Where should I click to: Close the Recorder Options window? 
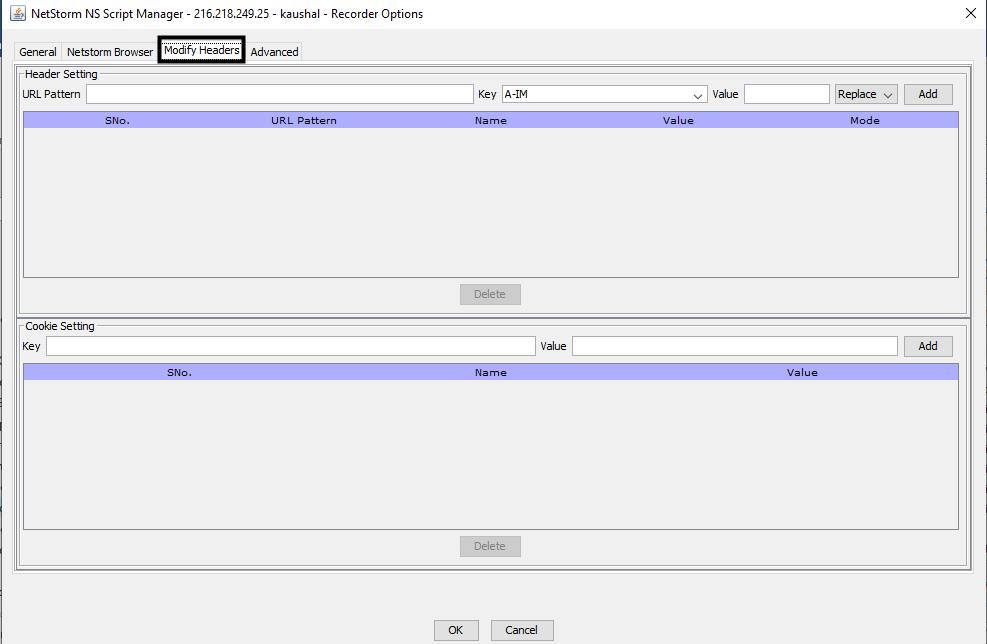click(x=971, y=13)
